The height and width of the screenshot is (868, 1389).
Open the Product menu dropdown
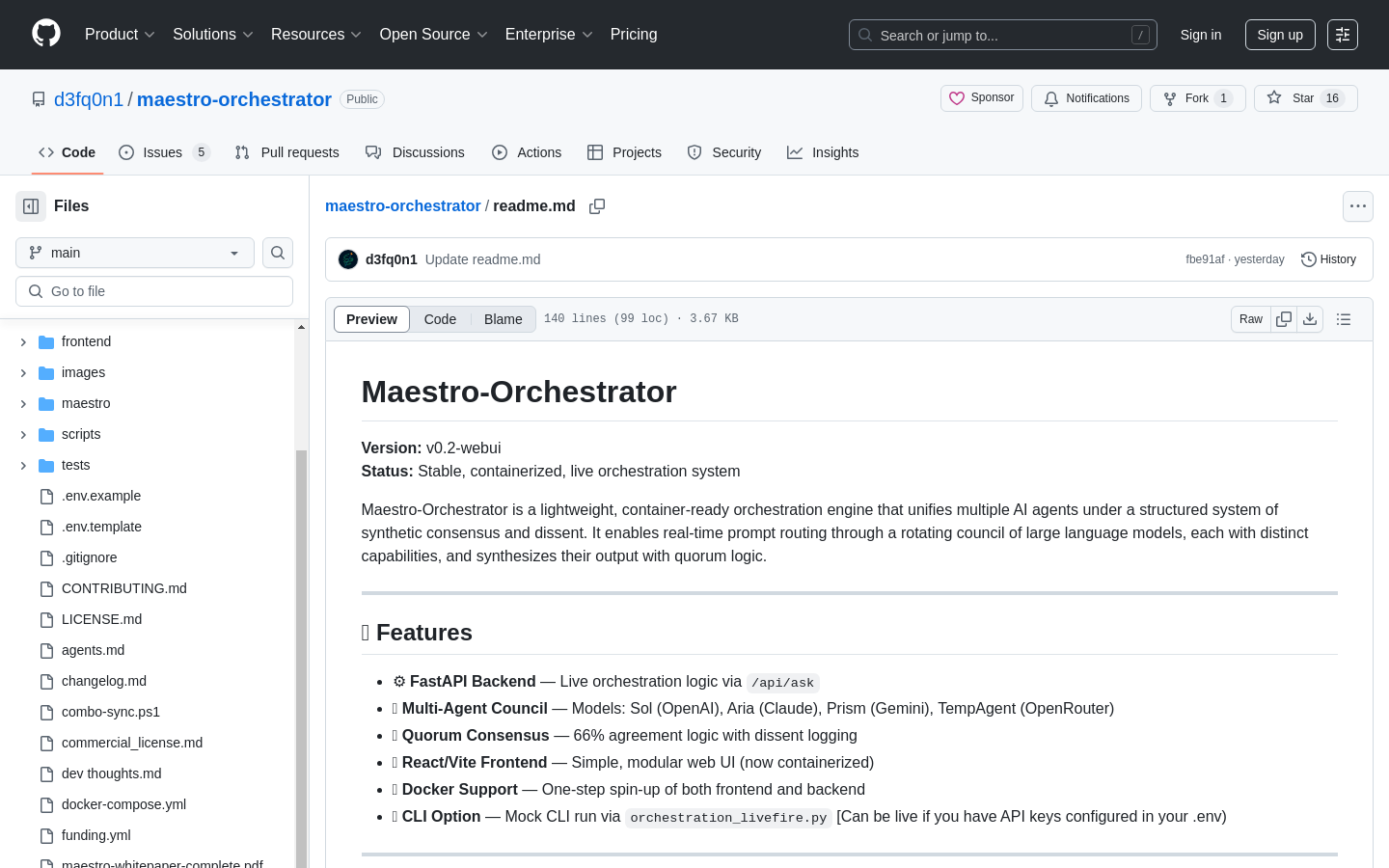pyautogui.click(x=120, y=35)
